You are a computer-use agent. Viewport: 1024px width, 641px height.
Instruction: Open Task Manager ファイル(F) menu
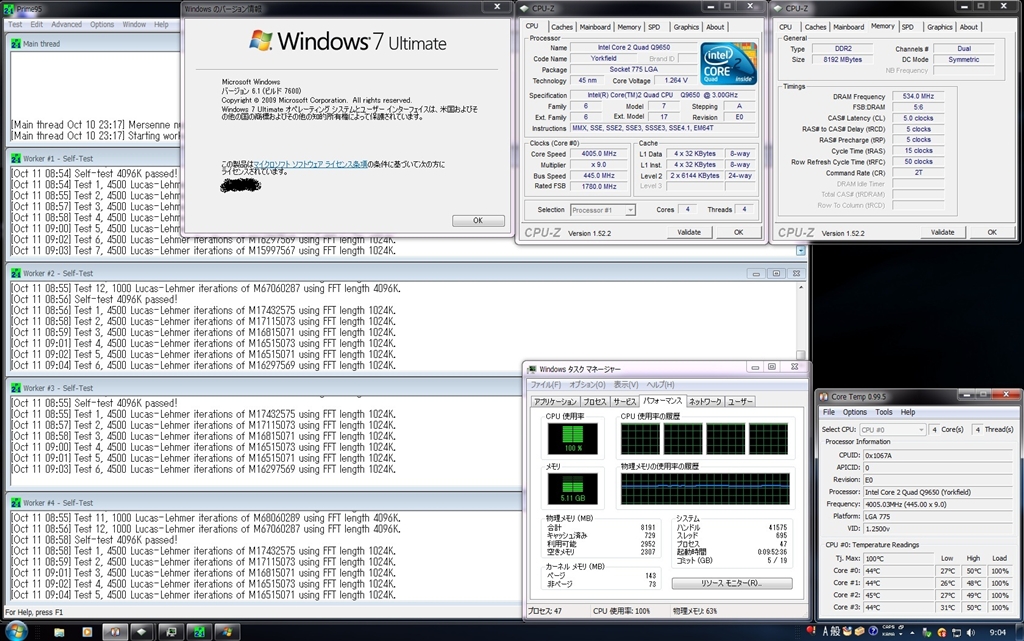tap(545, 385)
